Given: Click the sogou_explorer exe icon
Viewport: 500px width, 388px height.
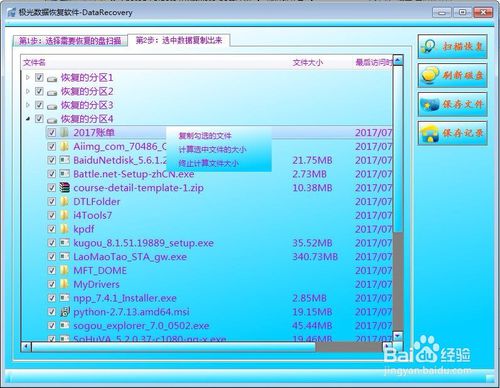Looking at the screenshot, I should click(64, 325).
